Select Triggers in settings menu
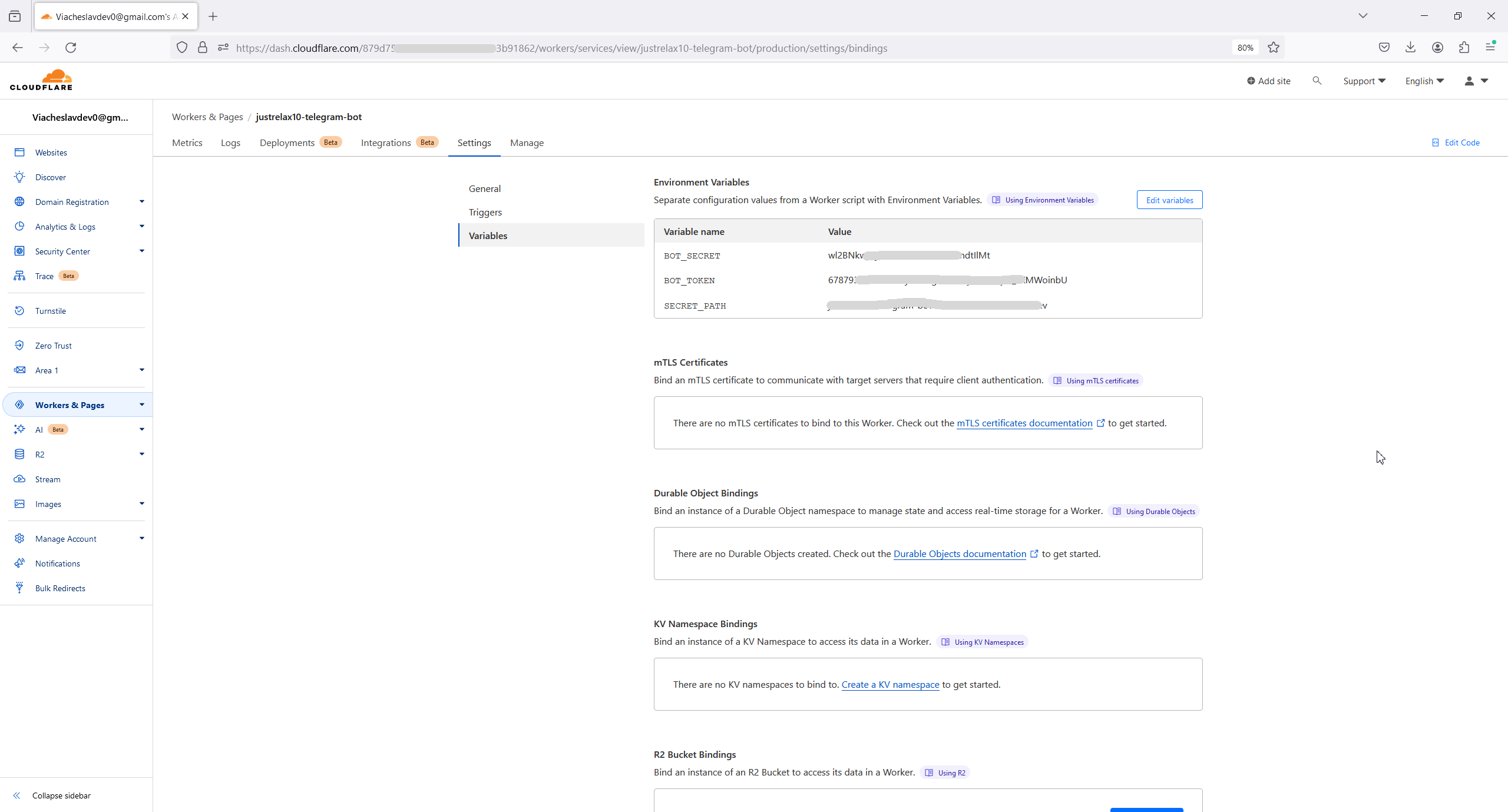The image size is (1508, 812). click(x=485, y=212)
